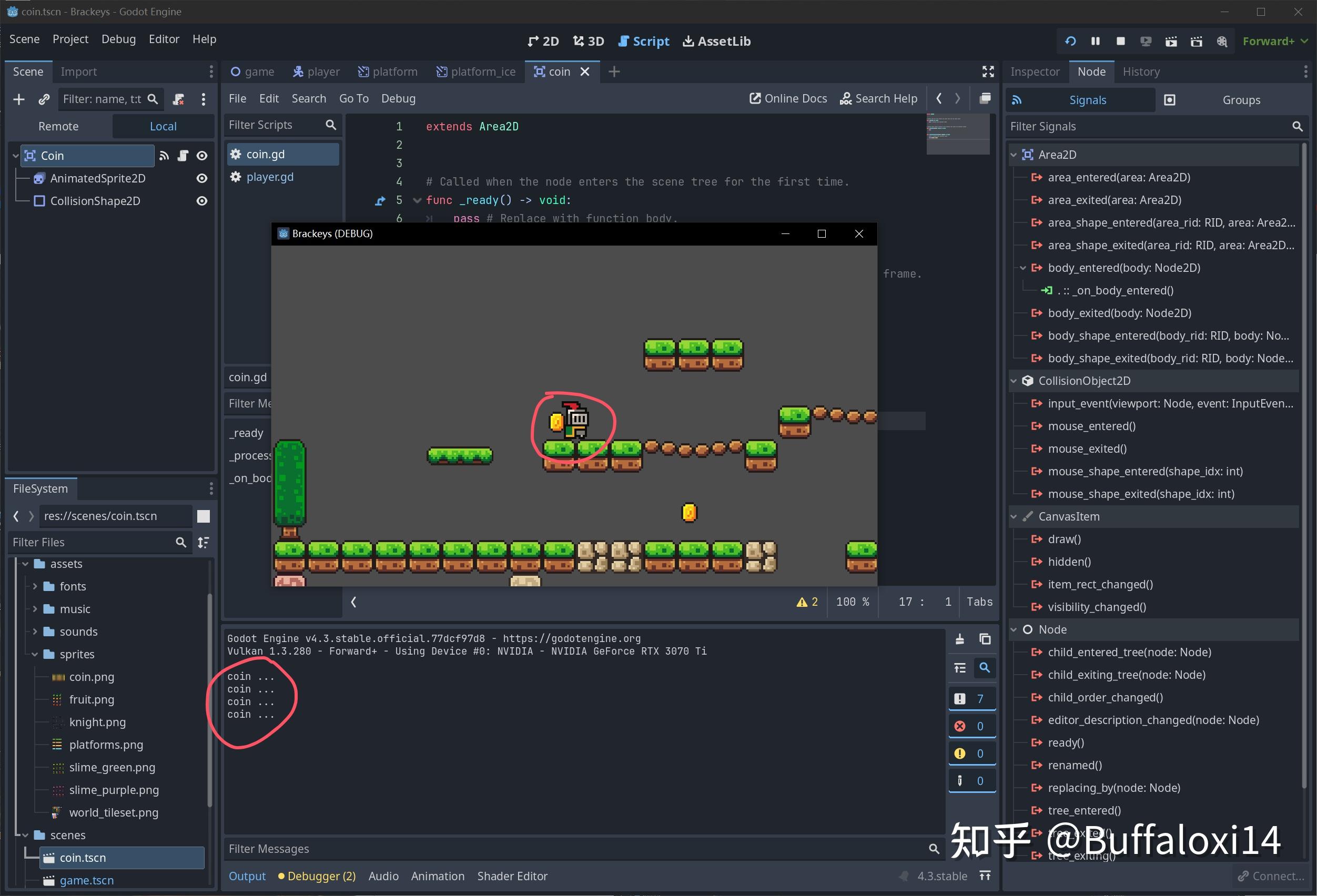The image size is (1317, 896).
Task: Collapse the Area2D signals group
Action: (x=1014, y=155)
